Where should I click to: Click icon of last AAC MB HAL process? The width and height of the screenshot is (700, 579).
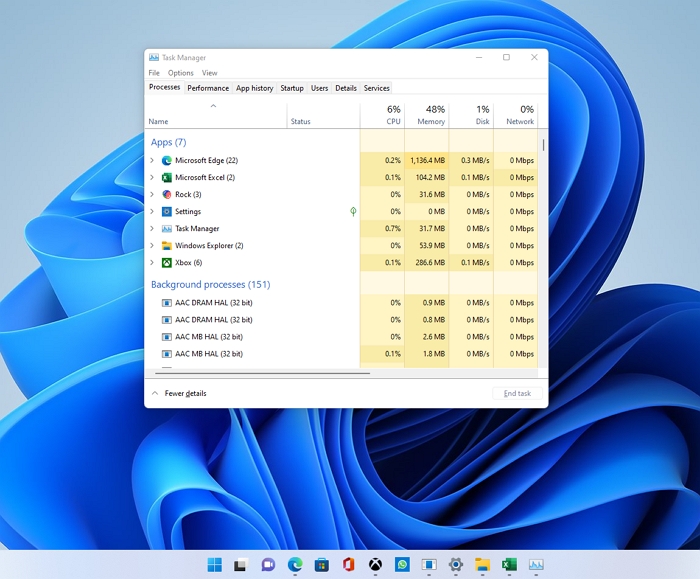click(167, 354)
